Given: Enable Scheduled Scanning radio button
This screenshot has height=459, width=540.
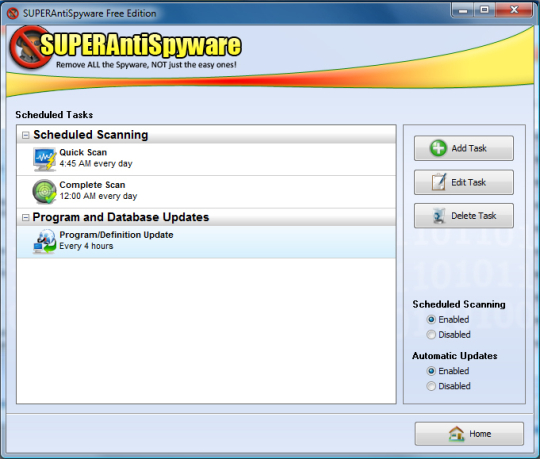Looking at the screenshot, I should point(431,320).
